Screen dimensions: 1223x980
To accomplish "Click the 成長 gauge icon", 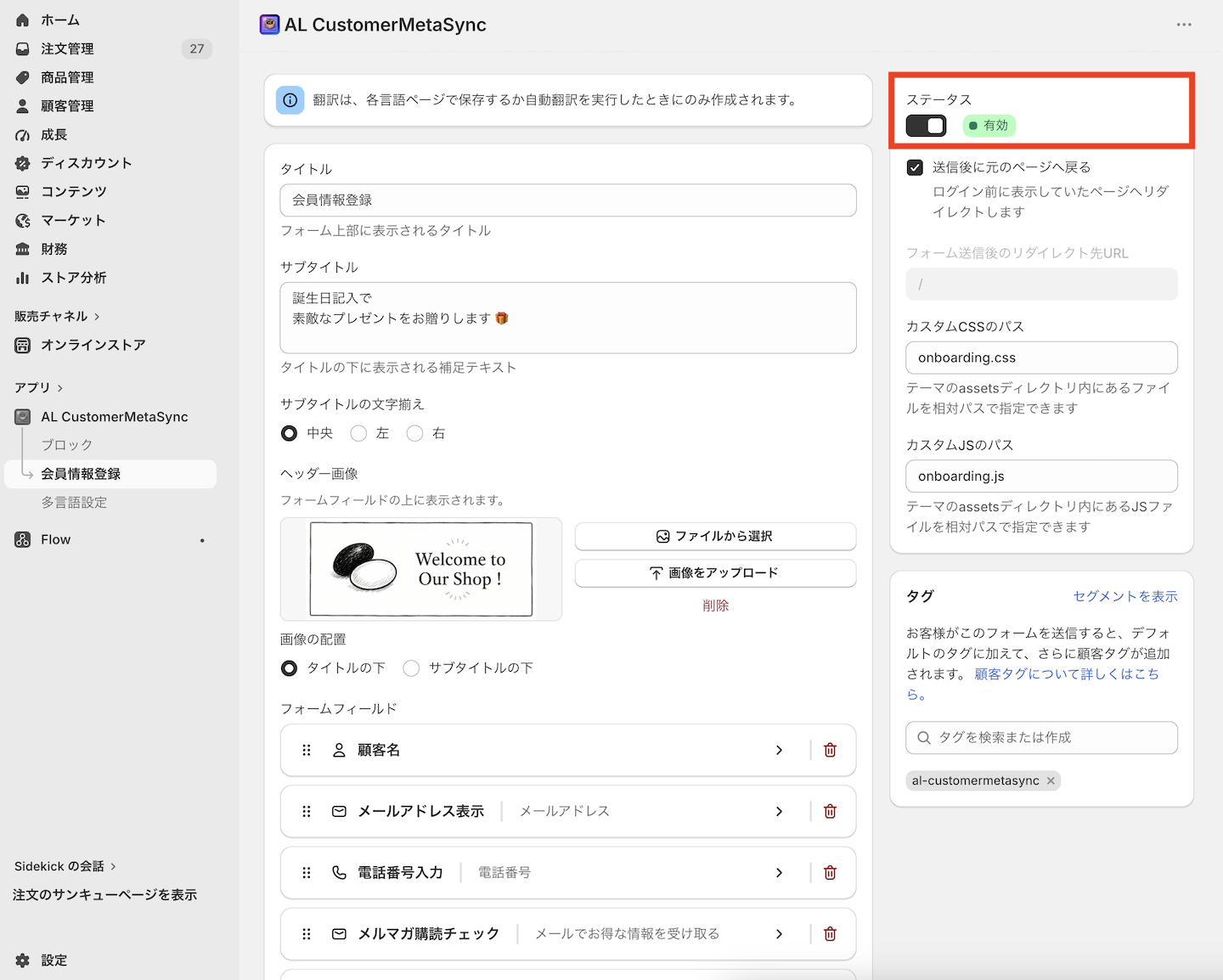I will click(23, 134).
